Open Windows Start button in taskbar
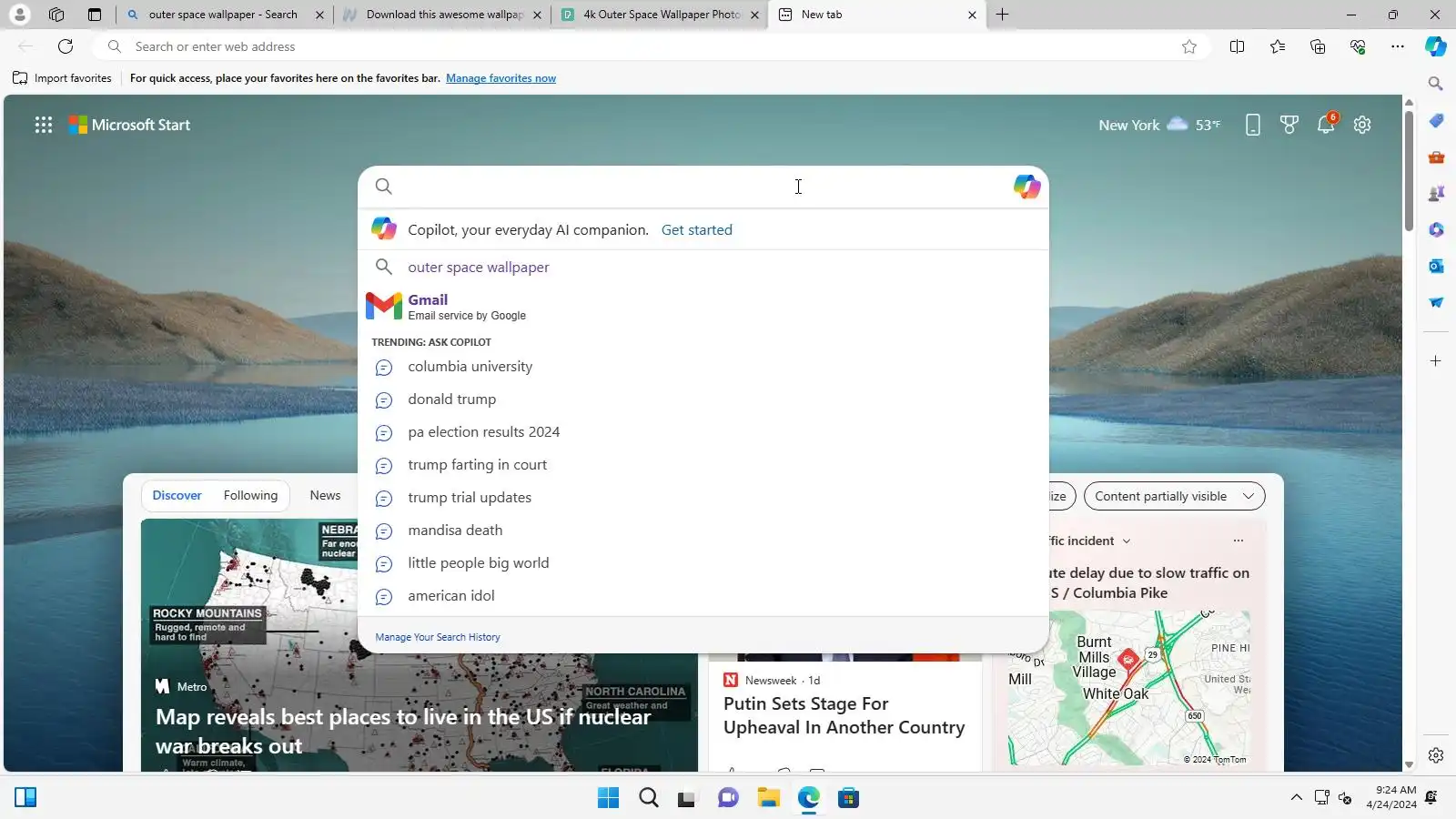The image size is (1456, 819). (608, 798)
